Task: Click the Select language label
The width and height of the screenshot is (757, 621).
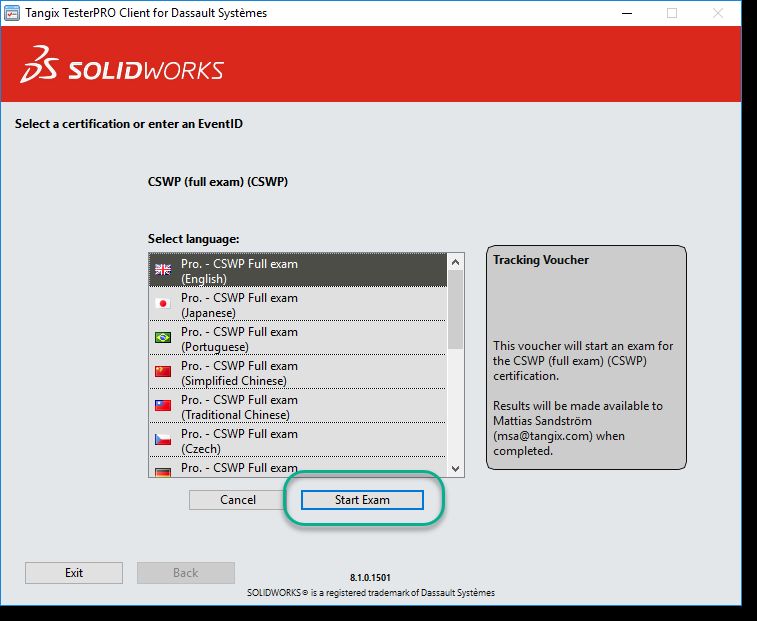Action: pos(194,239)
